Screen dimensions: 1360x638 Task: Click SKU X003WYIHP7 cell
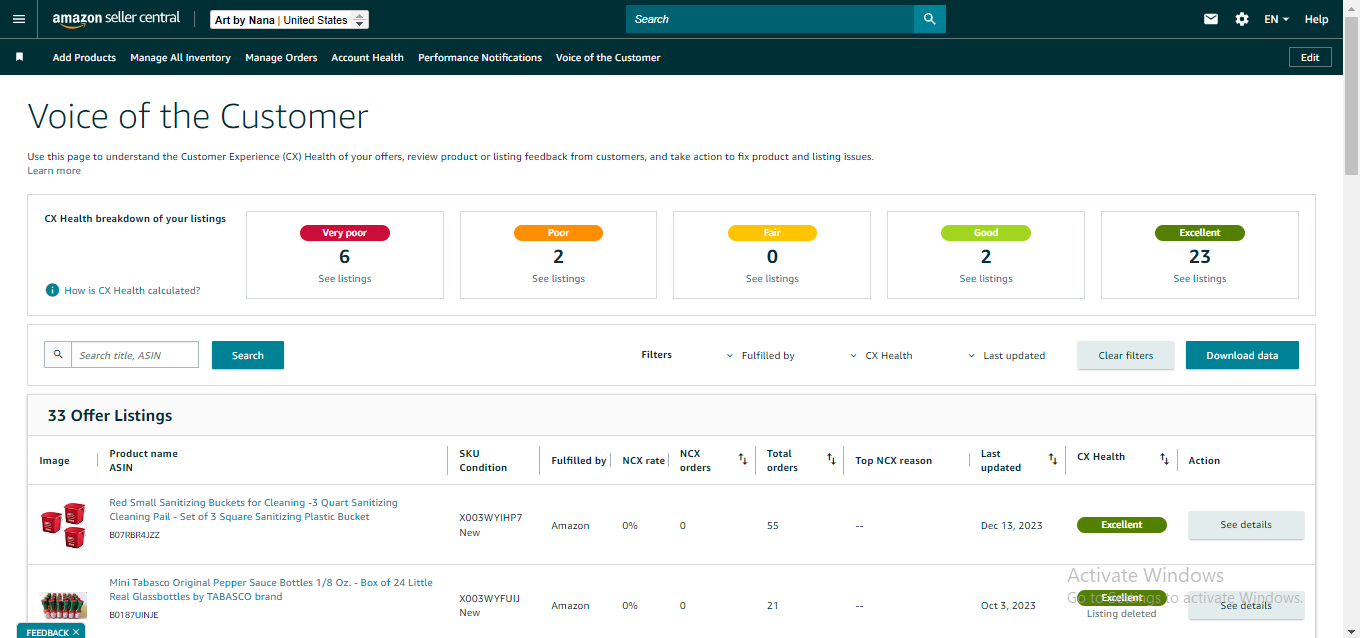coord(490,518)
